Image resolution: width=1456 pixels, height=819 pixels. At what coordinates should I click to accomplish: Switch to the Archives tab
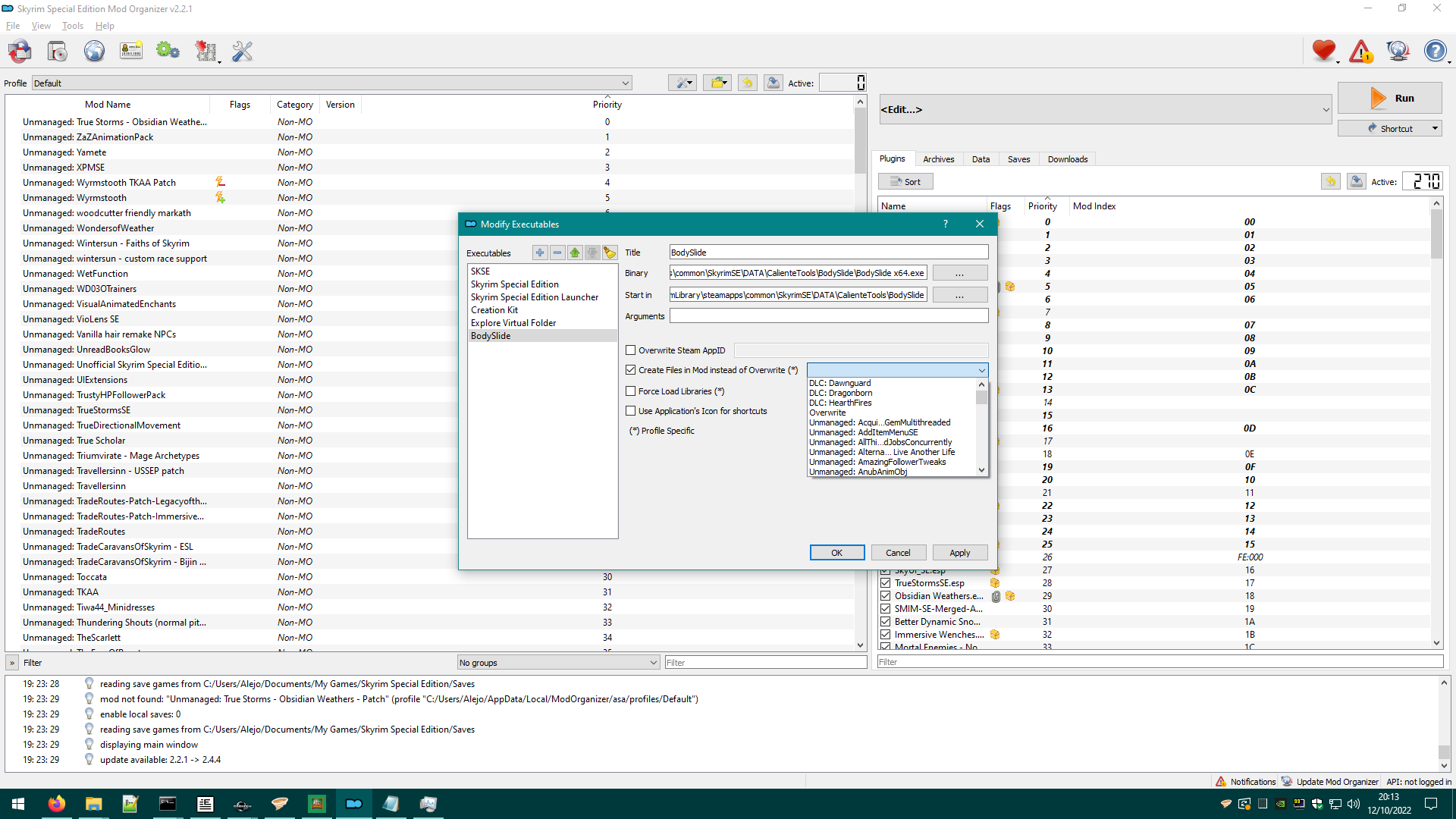[938, 159]
